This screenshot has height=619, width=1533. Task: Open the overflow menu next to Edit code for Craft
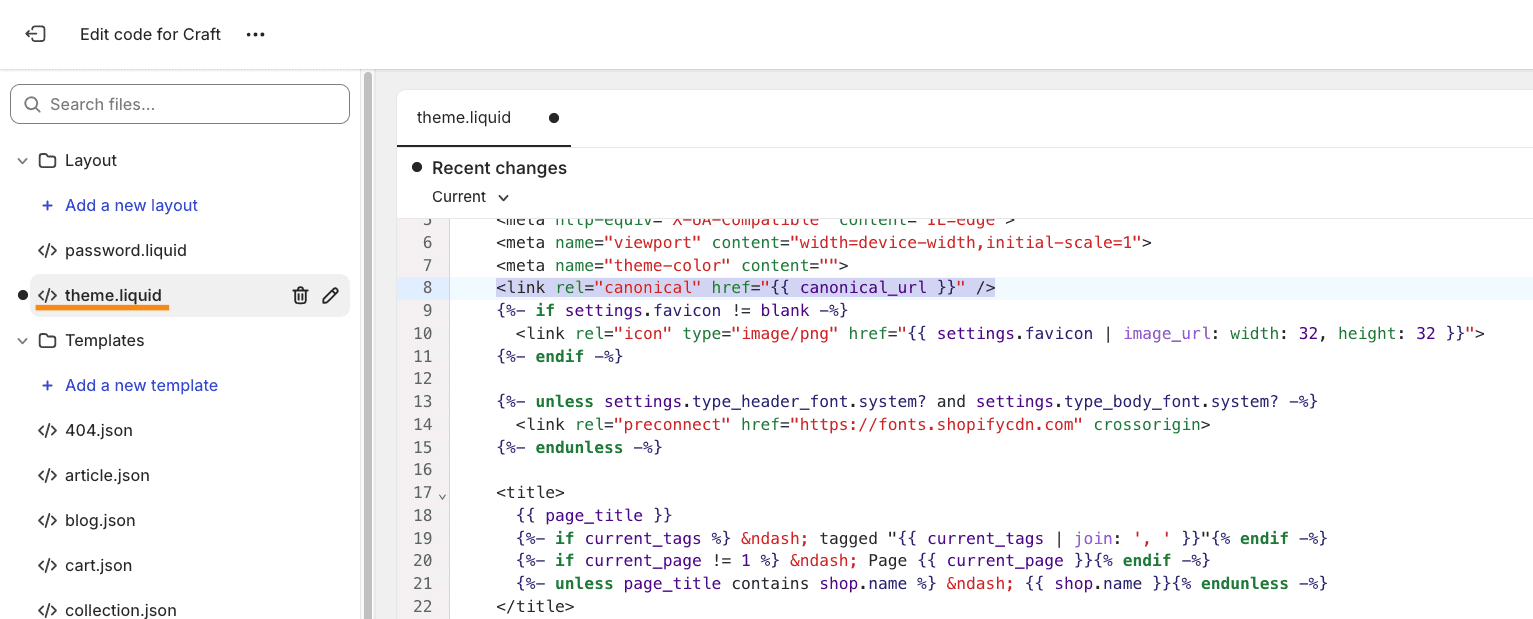tap(255, 33)
